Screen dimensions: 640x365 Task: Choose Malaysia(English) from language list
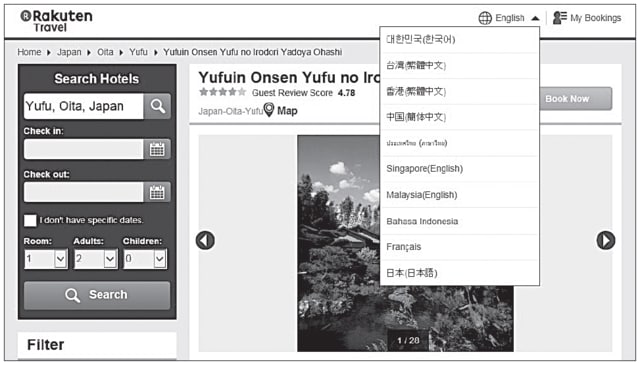point(460,195)
